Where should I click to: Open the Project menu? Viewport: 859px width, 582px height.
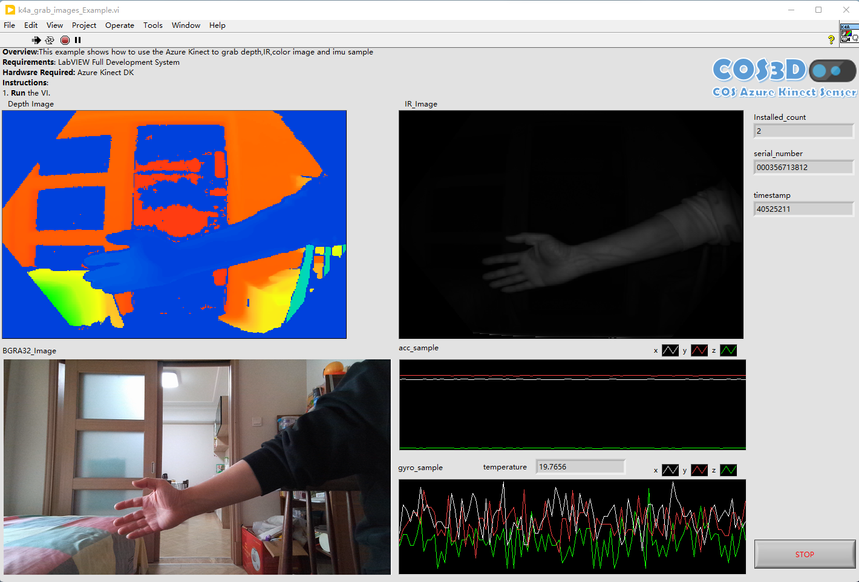click(84, 25)
